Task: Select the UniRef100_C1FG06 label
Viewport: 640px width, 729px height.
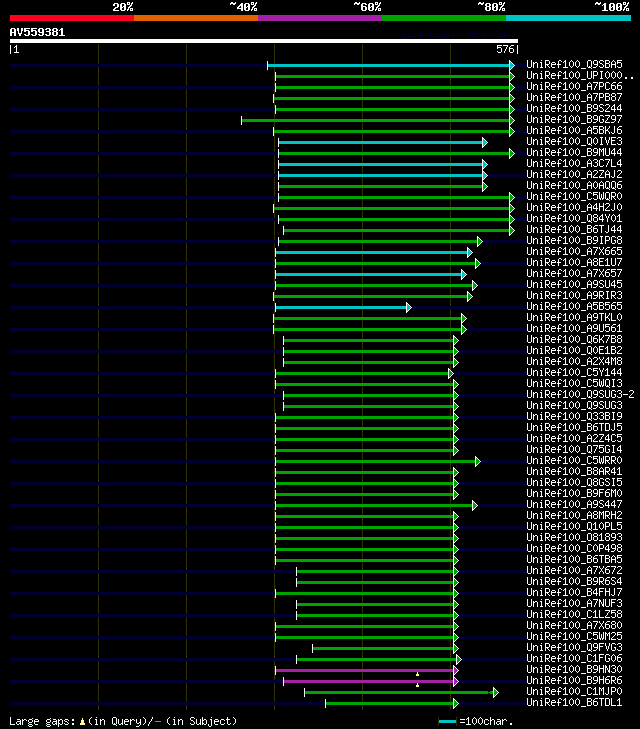Action: 574,659
